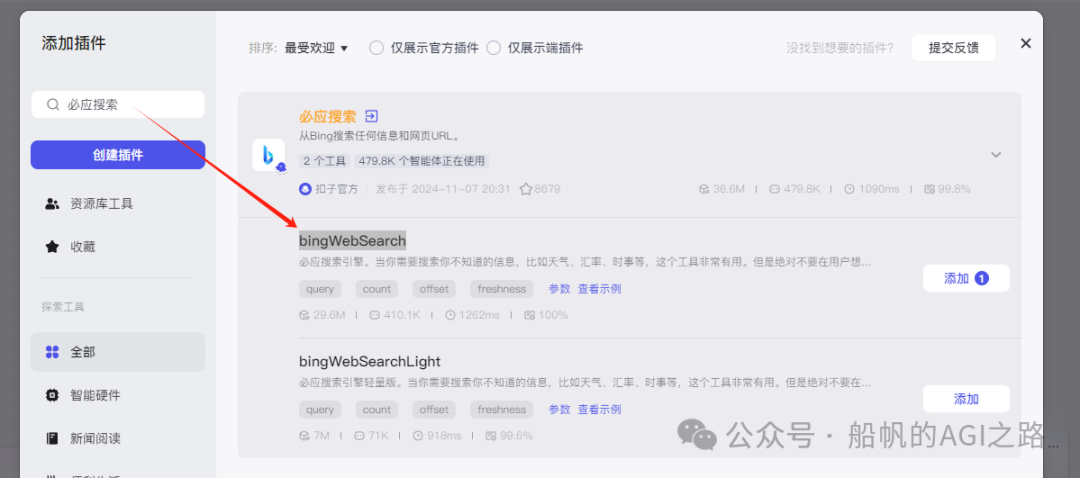Click the 99.8% success rate icon

[929, 189]
